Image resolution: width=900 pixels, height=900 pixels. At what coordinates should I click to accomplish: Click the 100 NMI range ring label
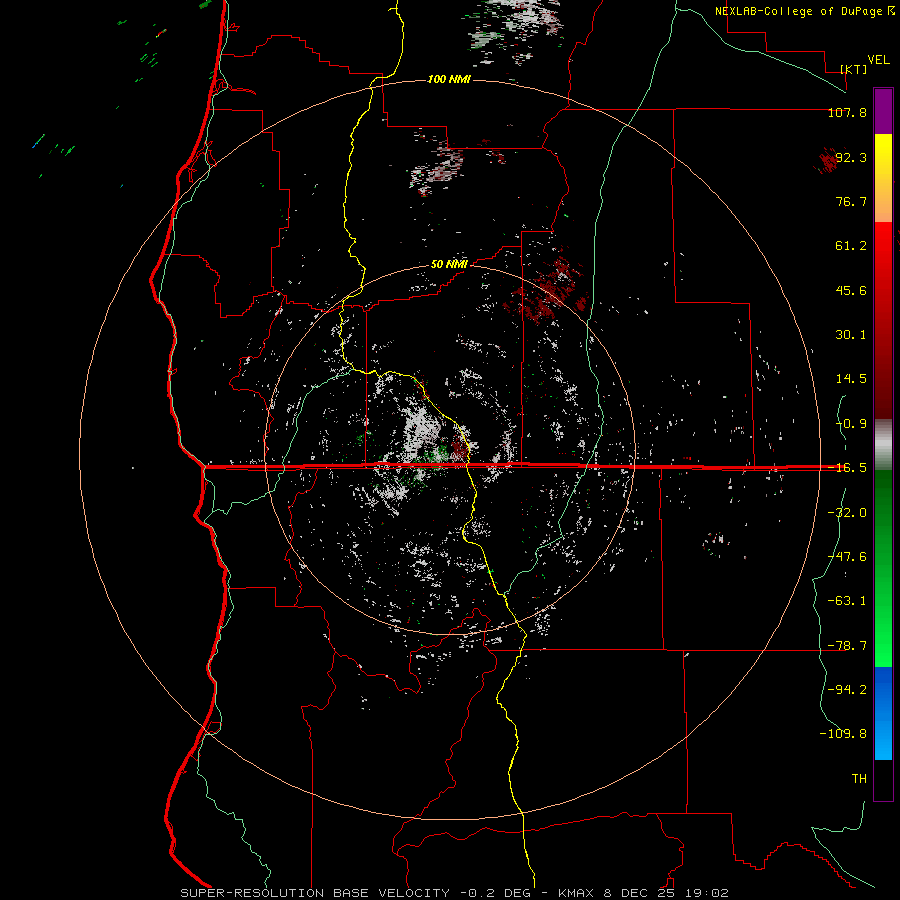click(449, 79)
